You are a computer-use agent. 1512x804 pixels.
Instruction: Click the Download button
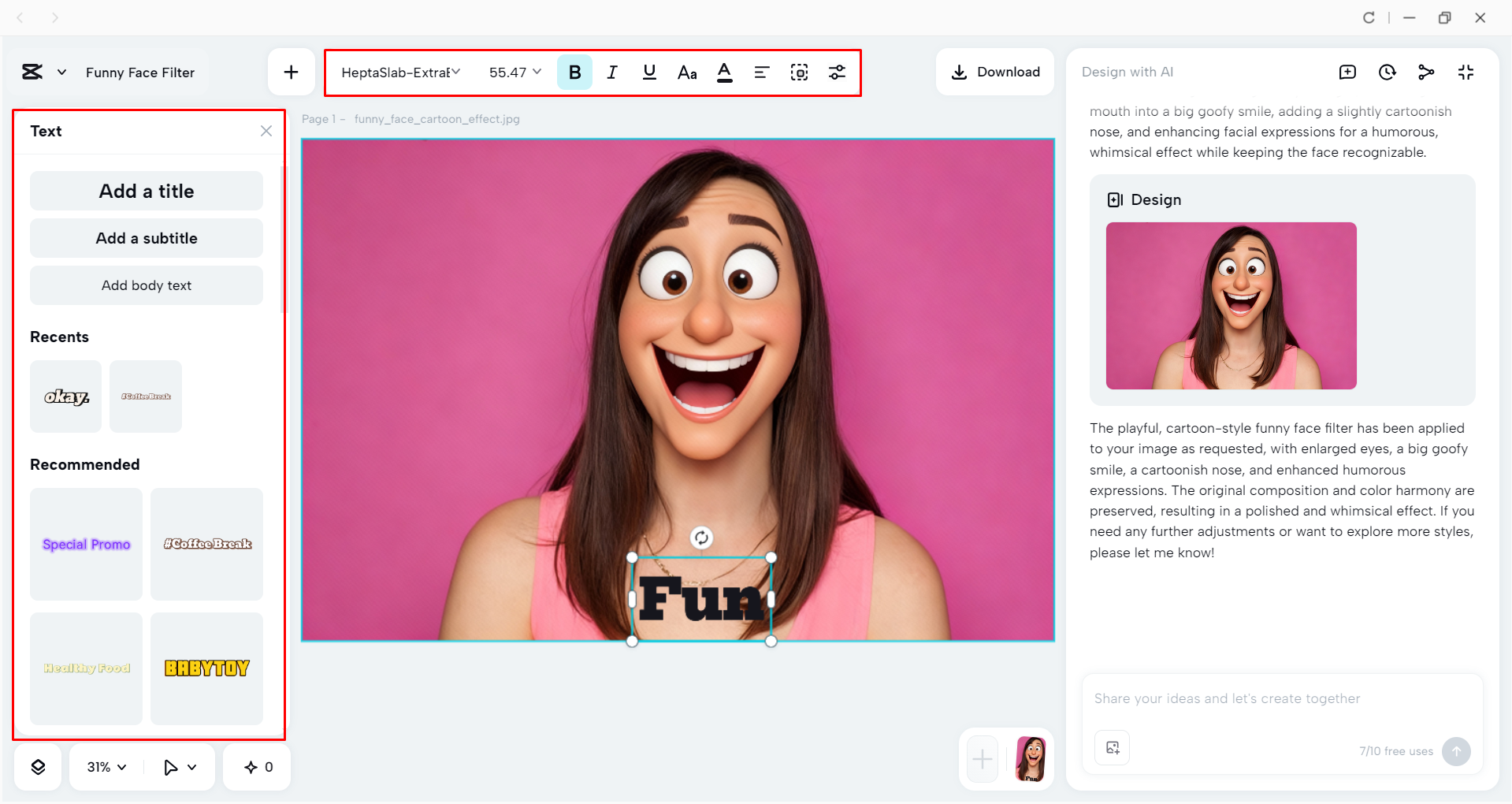coord(994,72)
